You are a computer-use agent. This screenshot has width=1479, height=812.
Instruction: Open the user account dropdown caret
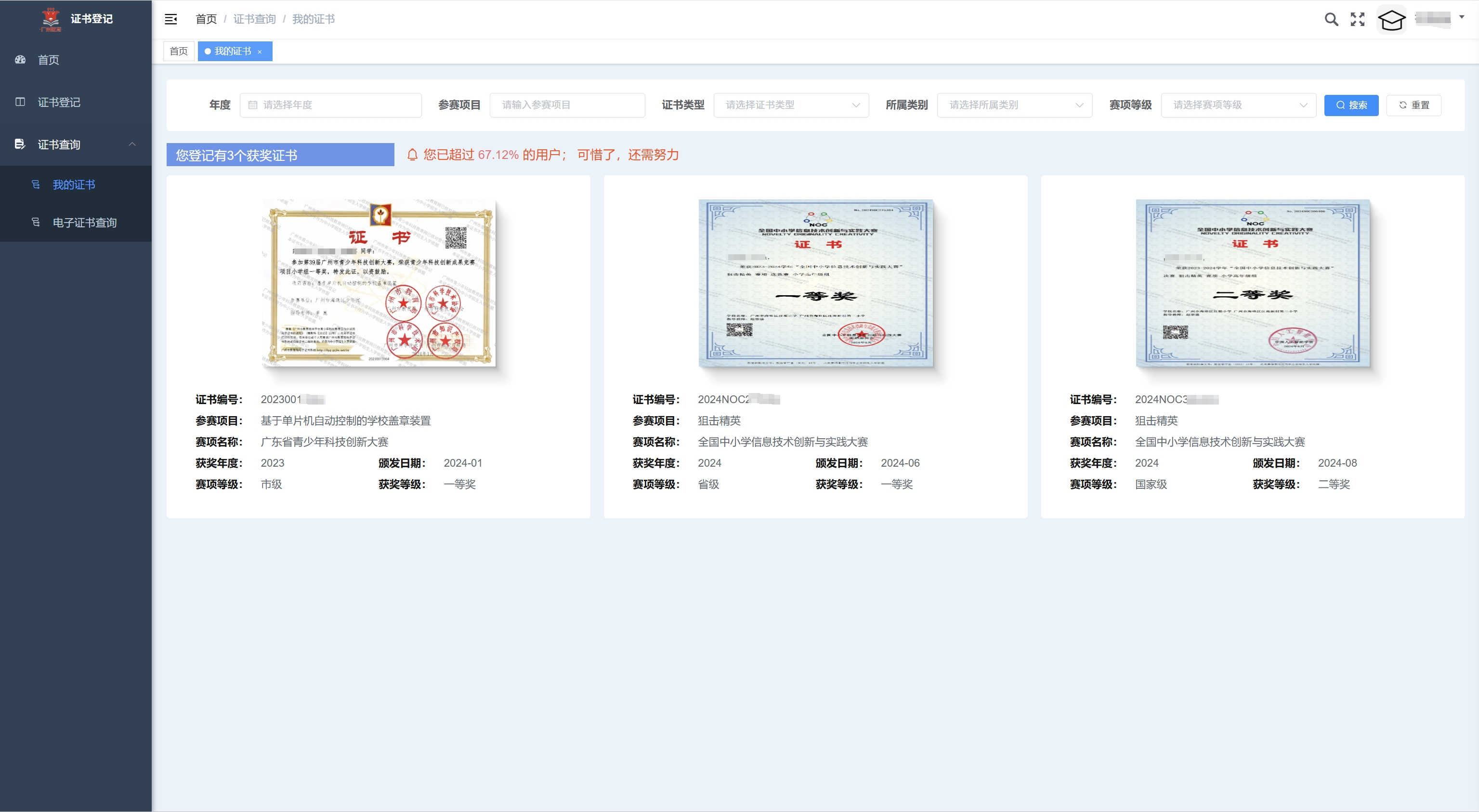click(1461, 17)
